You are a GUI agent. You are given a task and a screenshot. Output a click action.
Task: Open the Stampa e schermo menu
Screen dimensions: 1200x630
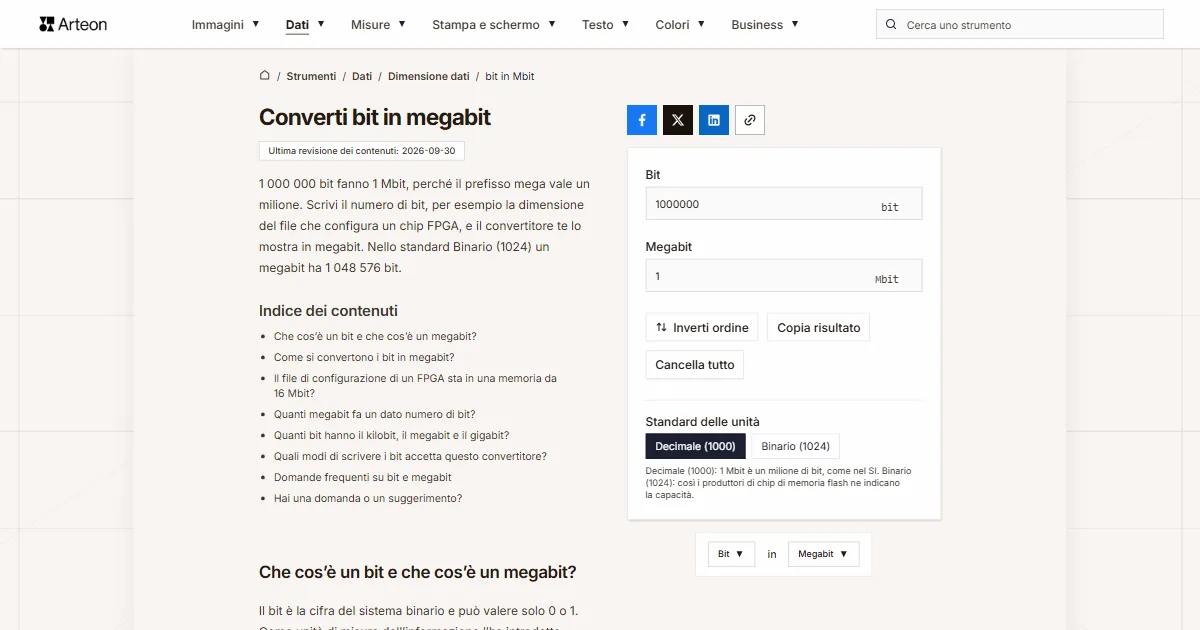point(494,24)
